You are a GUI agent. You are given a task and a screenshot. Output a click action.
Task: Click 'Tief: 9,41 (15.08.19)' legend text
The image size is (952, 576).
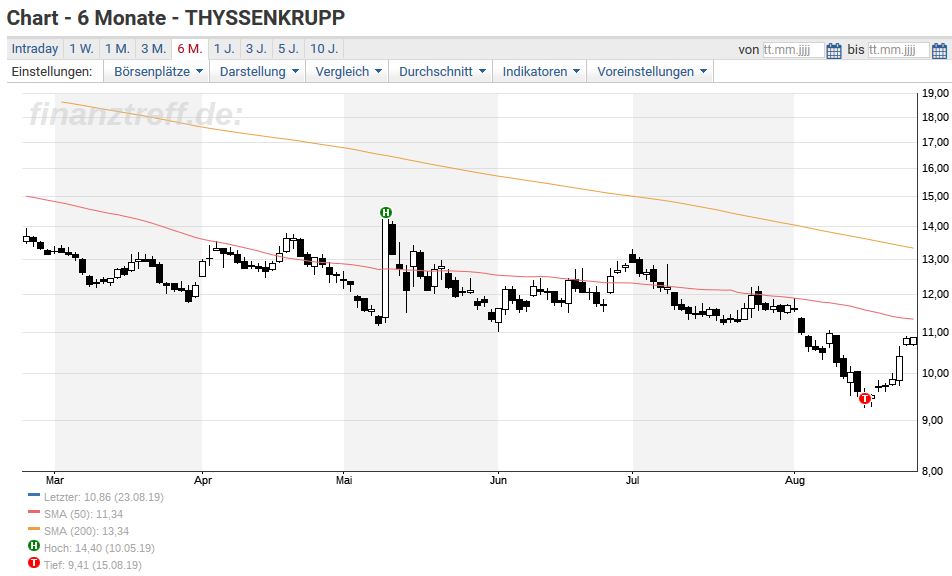pyautogui.click(x=92, y=565)
